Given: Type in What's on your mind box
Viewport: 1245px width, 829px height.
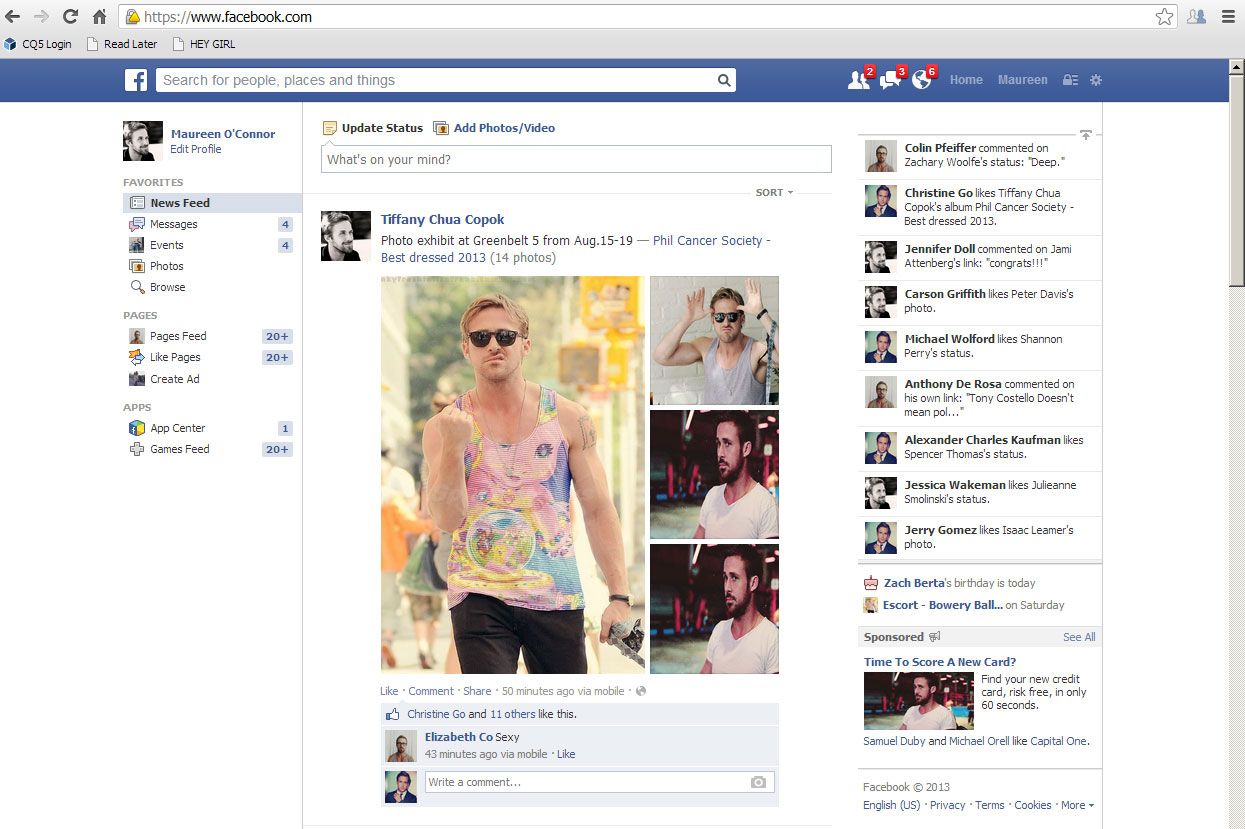Looking at the screenshot, I should pos(575,160).
